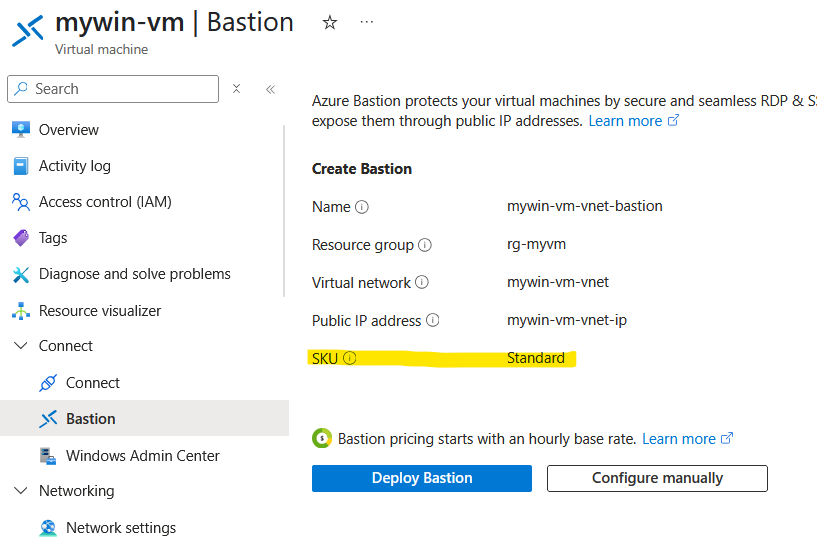Click the purple Tags icon
Image resolution: width=817 pixels, height=542 pixels.
[21, 238]
